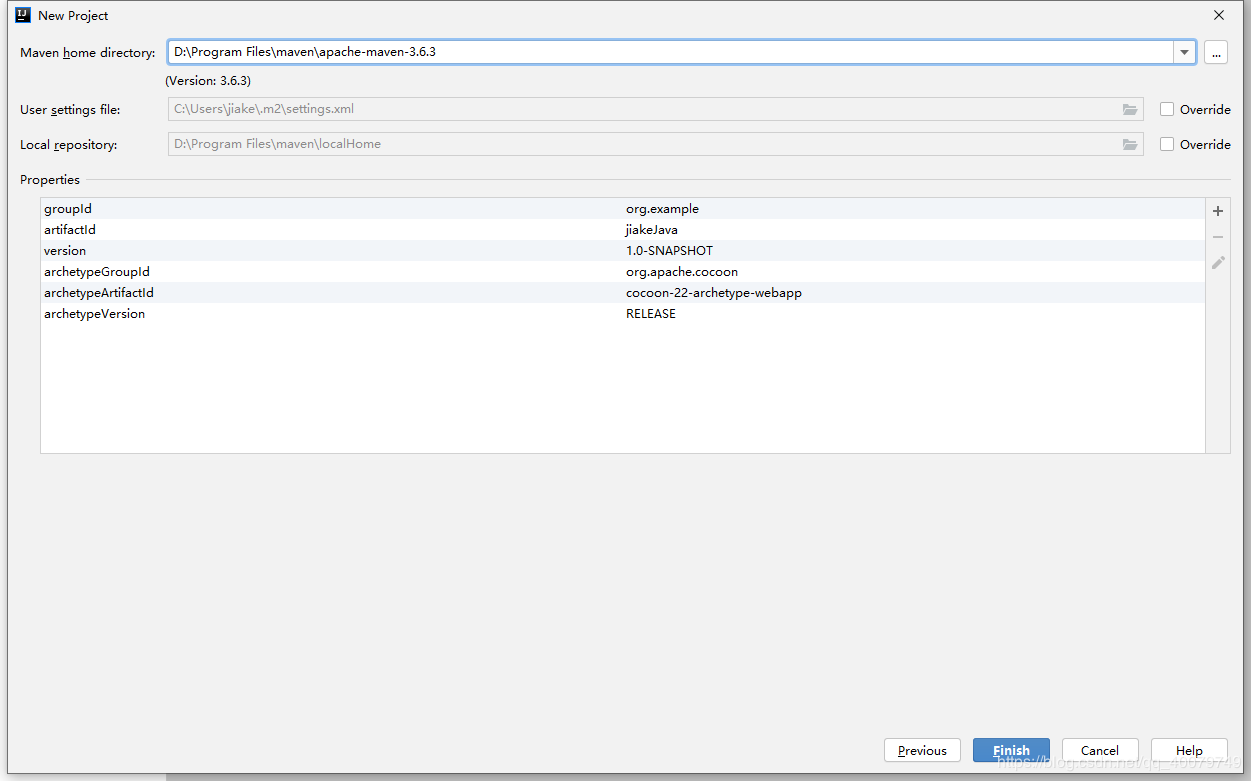Click the Finish button
Image resolution: width=1251 pixels, height=781 pixels.
(1011, 750)
